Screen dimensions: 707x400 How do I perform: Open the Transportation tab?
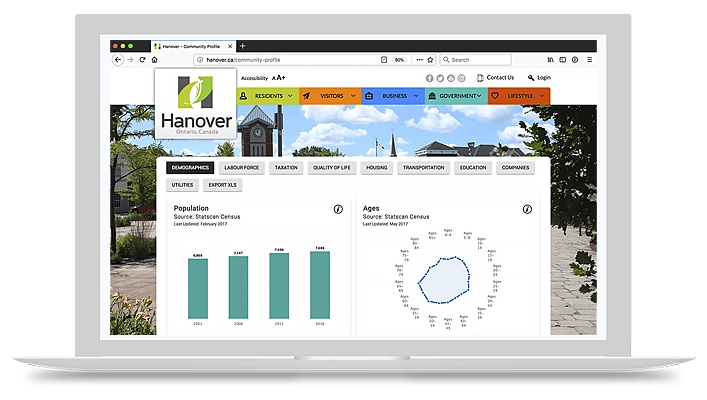tap(423, 168)
